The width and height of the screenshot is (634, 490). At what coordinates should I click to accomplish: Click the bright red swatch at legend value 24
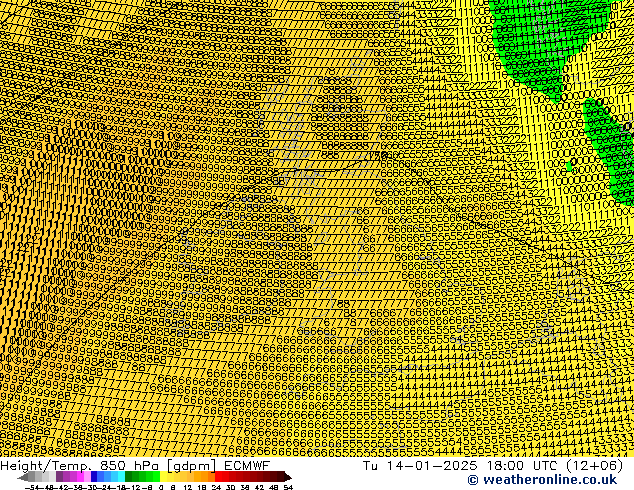[218, 477]
